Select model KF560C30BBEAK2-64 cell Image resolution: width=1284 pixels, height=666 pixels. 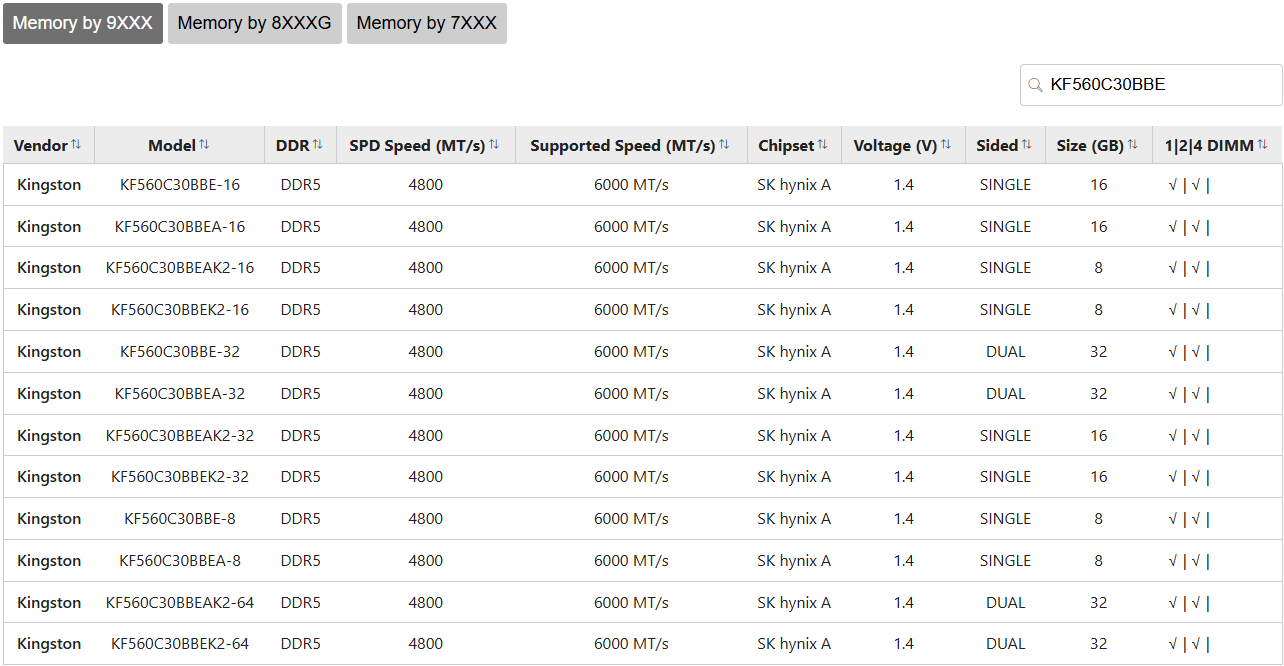[180, 603]
